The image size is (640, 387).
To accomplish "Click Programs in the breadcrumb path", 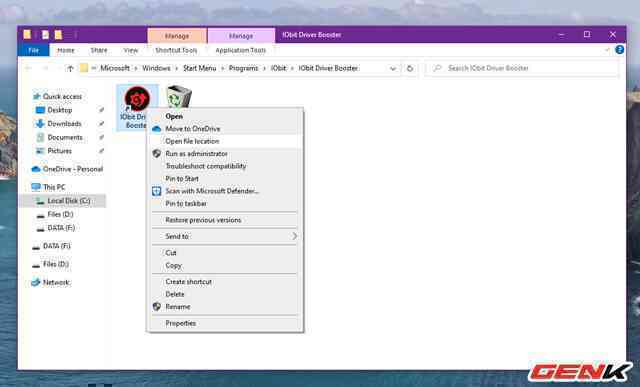I will click(x=243, y=68).
